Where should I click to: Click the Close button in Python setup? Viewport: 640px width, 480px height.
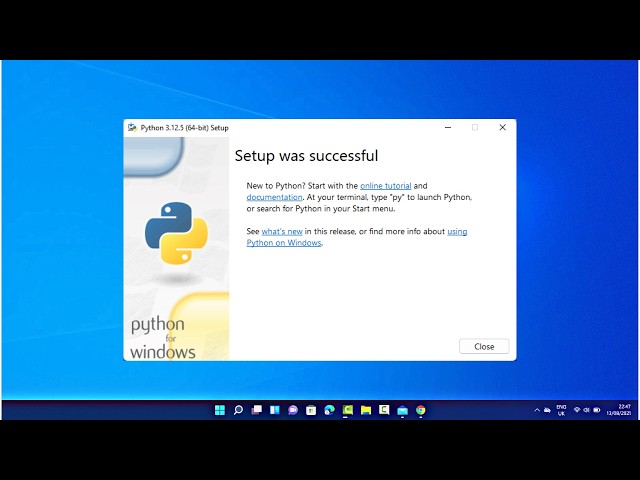[484, 347]
